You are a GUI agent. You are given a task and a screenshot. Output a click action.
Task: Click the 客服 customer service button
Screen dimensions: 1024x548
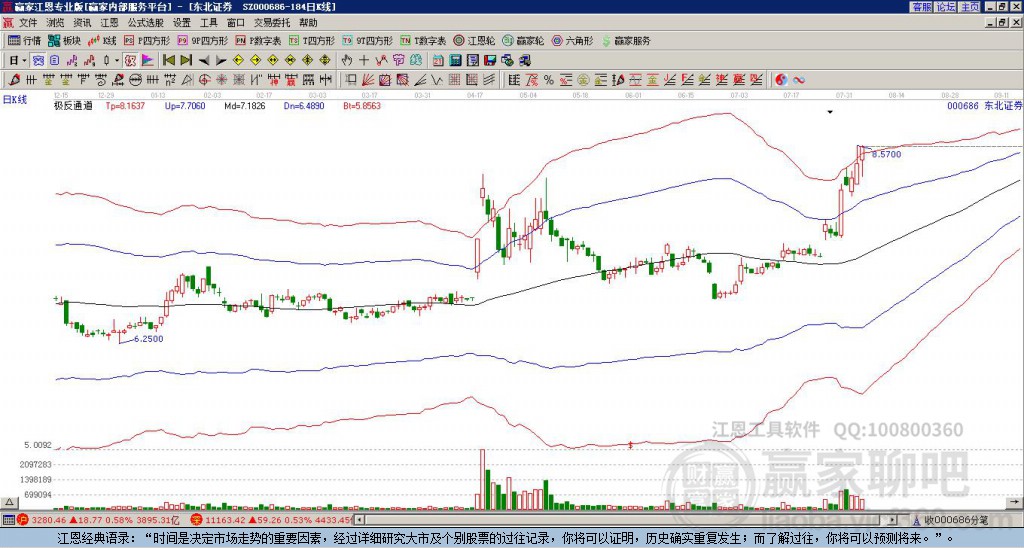point(921,7)
